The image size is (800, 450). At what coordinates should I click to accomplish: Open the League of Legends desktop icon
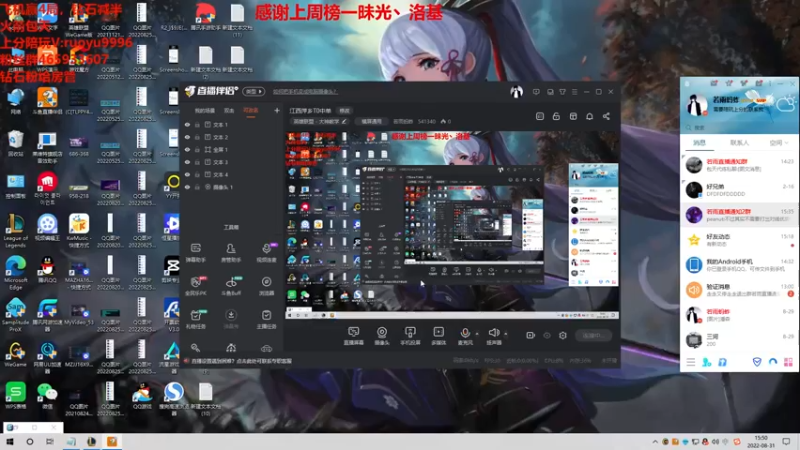pyautogui.click(x=15, y=230)
